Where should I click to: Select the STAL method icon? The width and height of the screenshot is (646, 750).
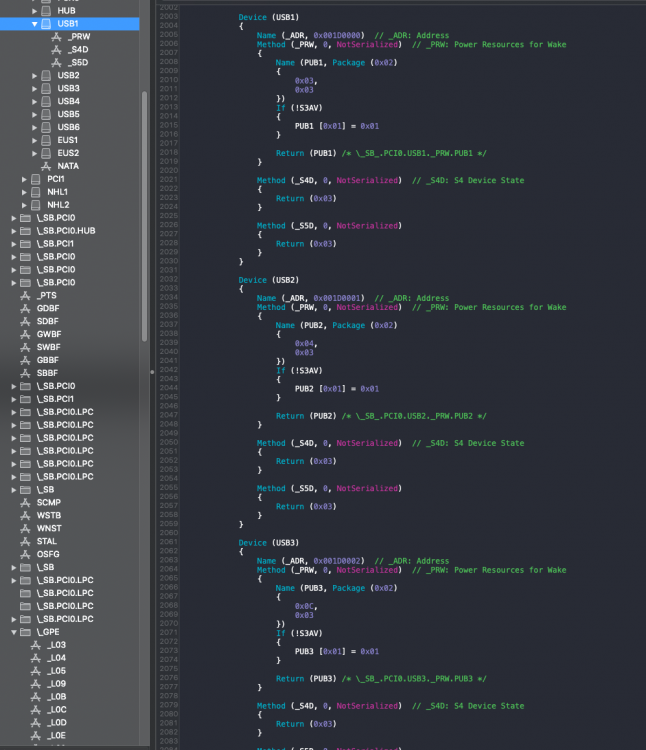tap(25, 541)
